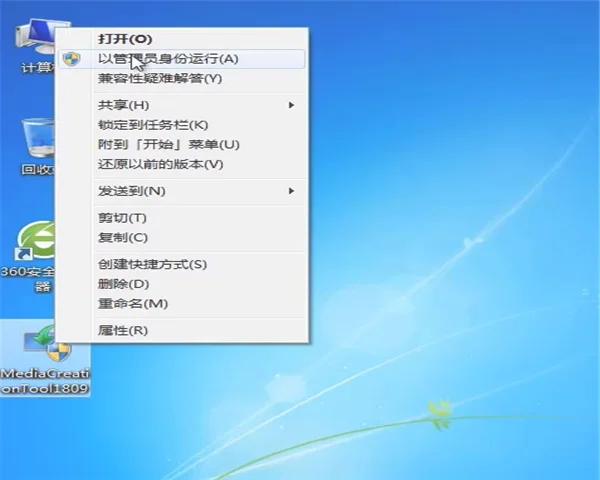The image size is (600, 480).
Task: Select 创建快捷方式(S) menu entry
Action: [x=152, y=264]
